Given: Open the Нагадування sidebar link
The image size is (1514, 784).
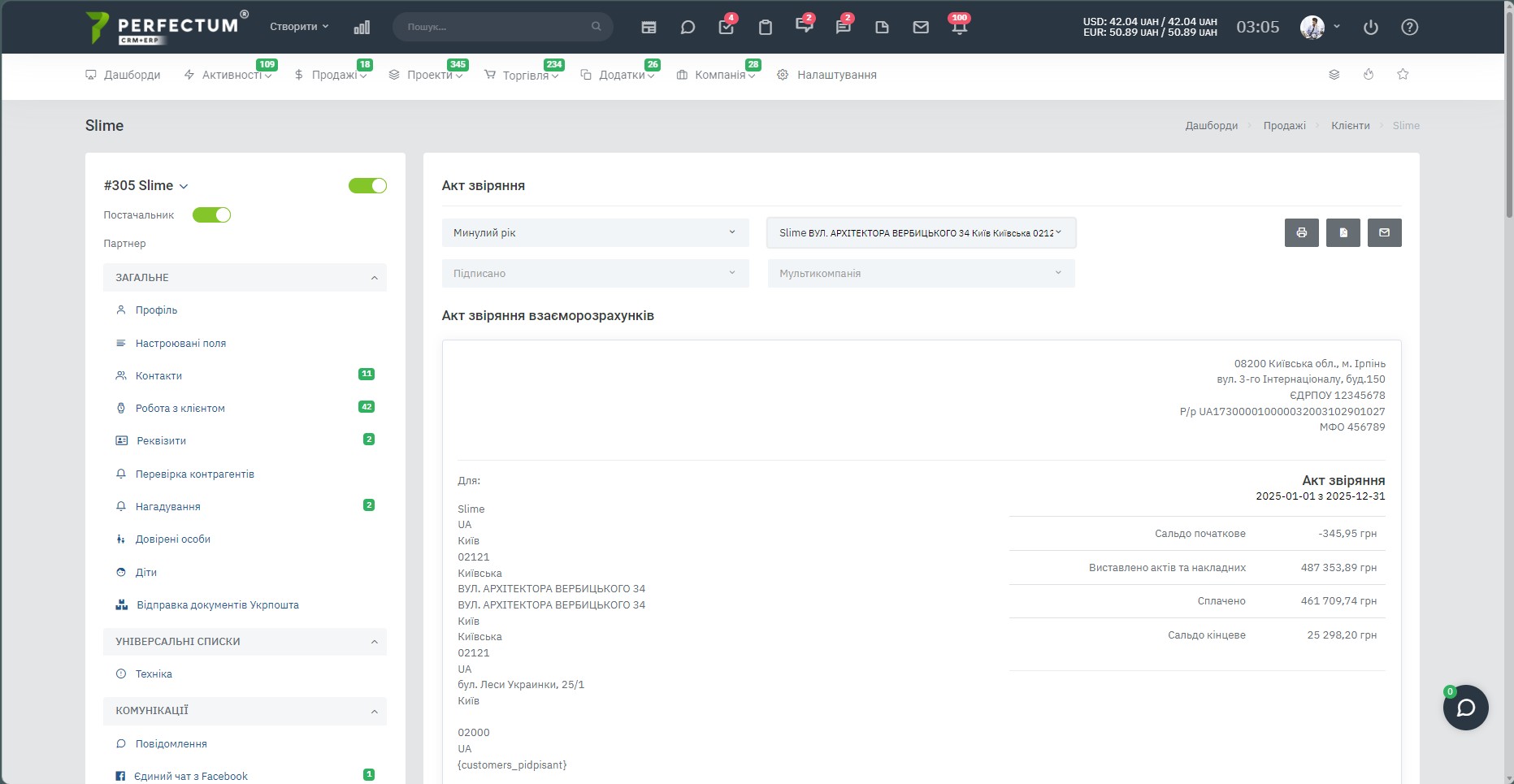Looking at the screenshot, I should click(167, 507).
